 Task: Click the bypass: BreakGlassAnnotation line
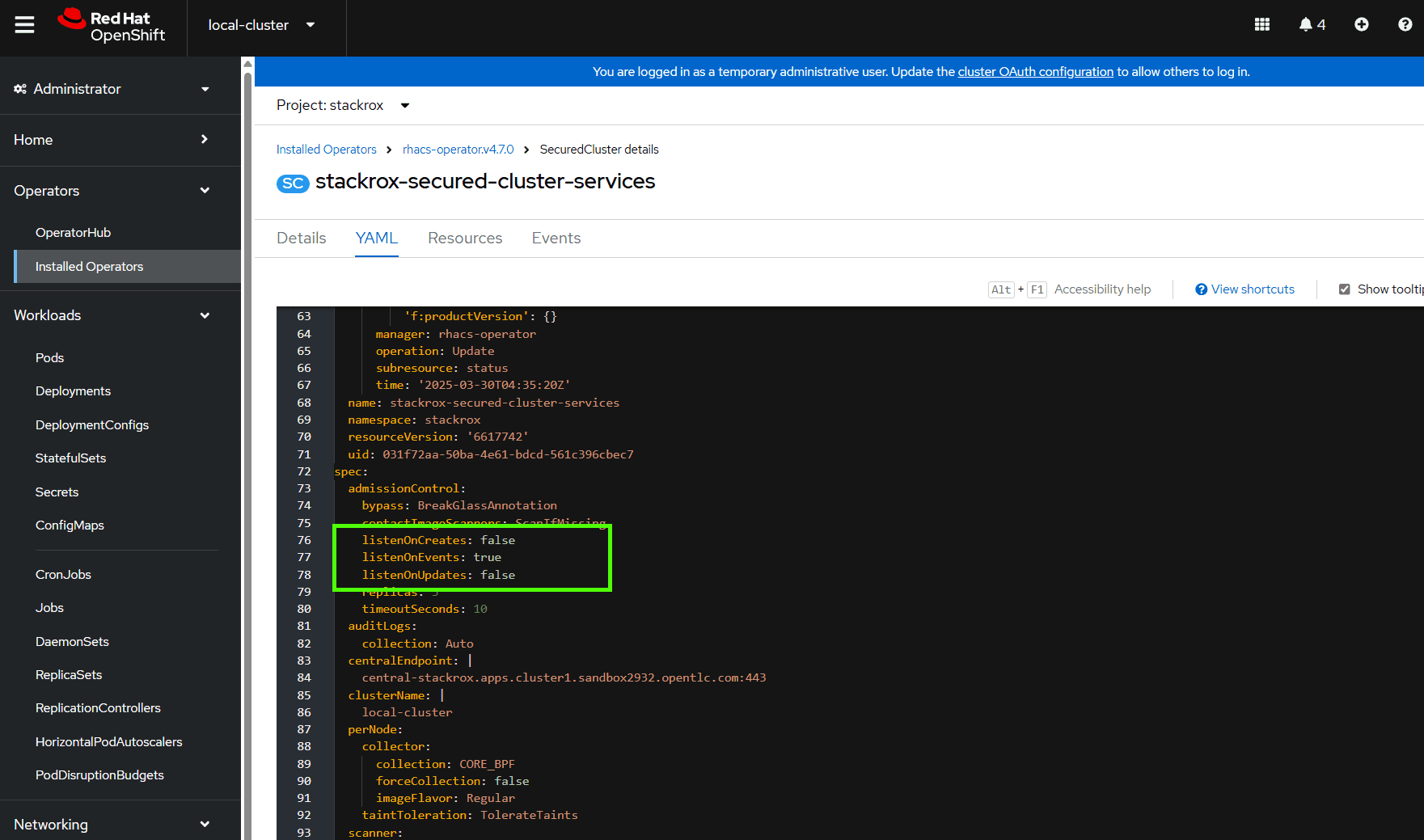(x=459, y=505)
